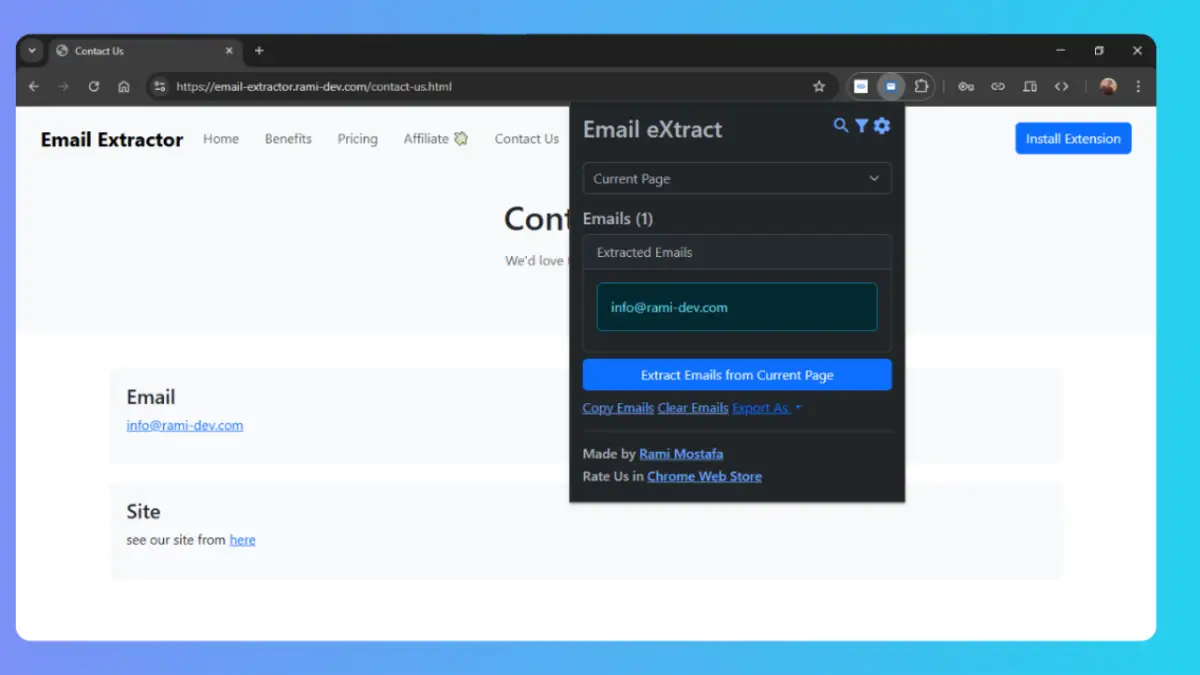Open Email eXtract settings gear
Screen dimensions: 1200x675
click(881, 126)
